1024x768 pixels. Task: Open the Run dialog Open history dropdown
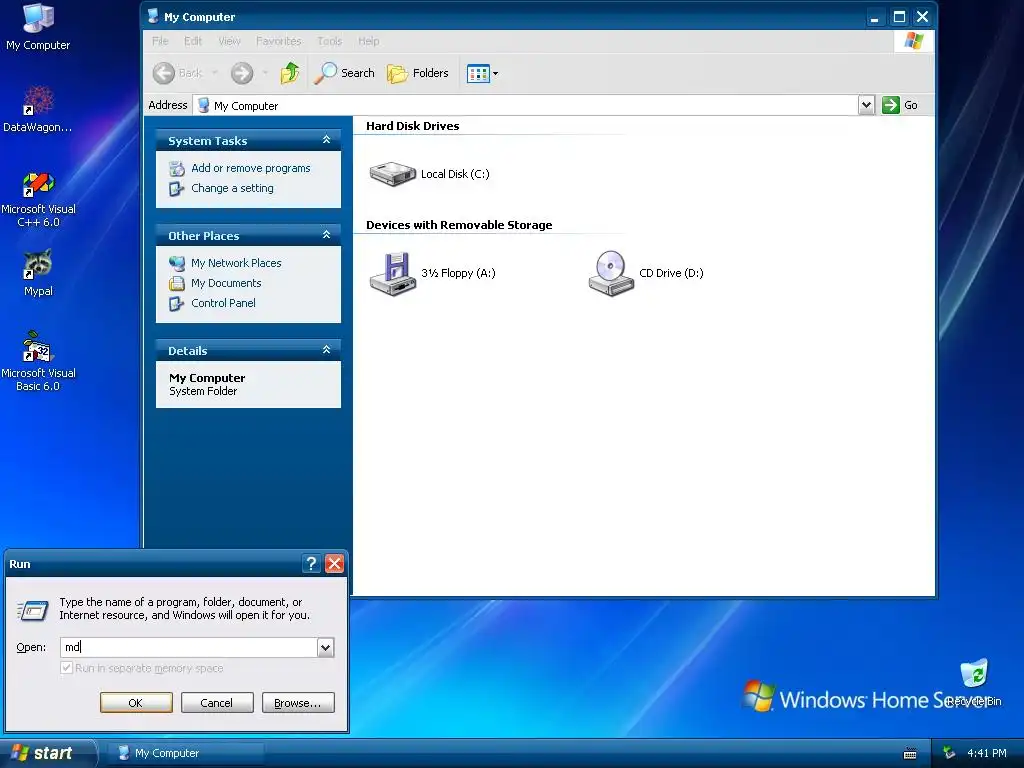[x=325, y=647]
